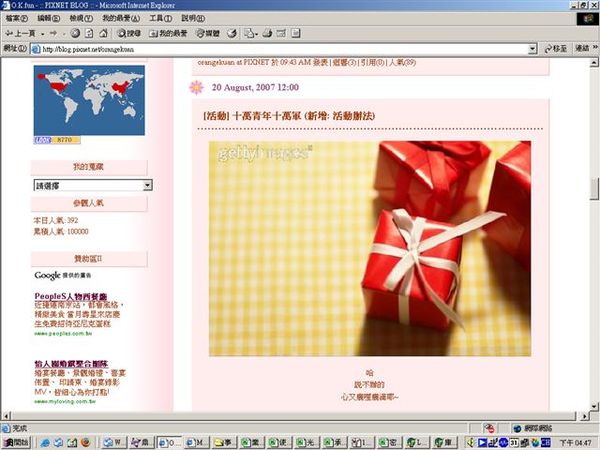Click the vertical scrollbar up arrow

594,62
